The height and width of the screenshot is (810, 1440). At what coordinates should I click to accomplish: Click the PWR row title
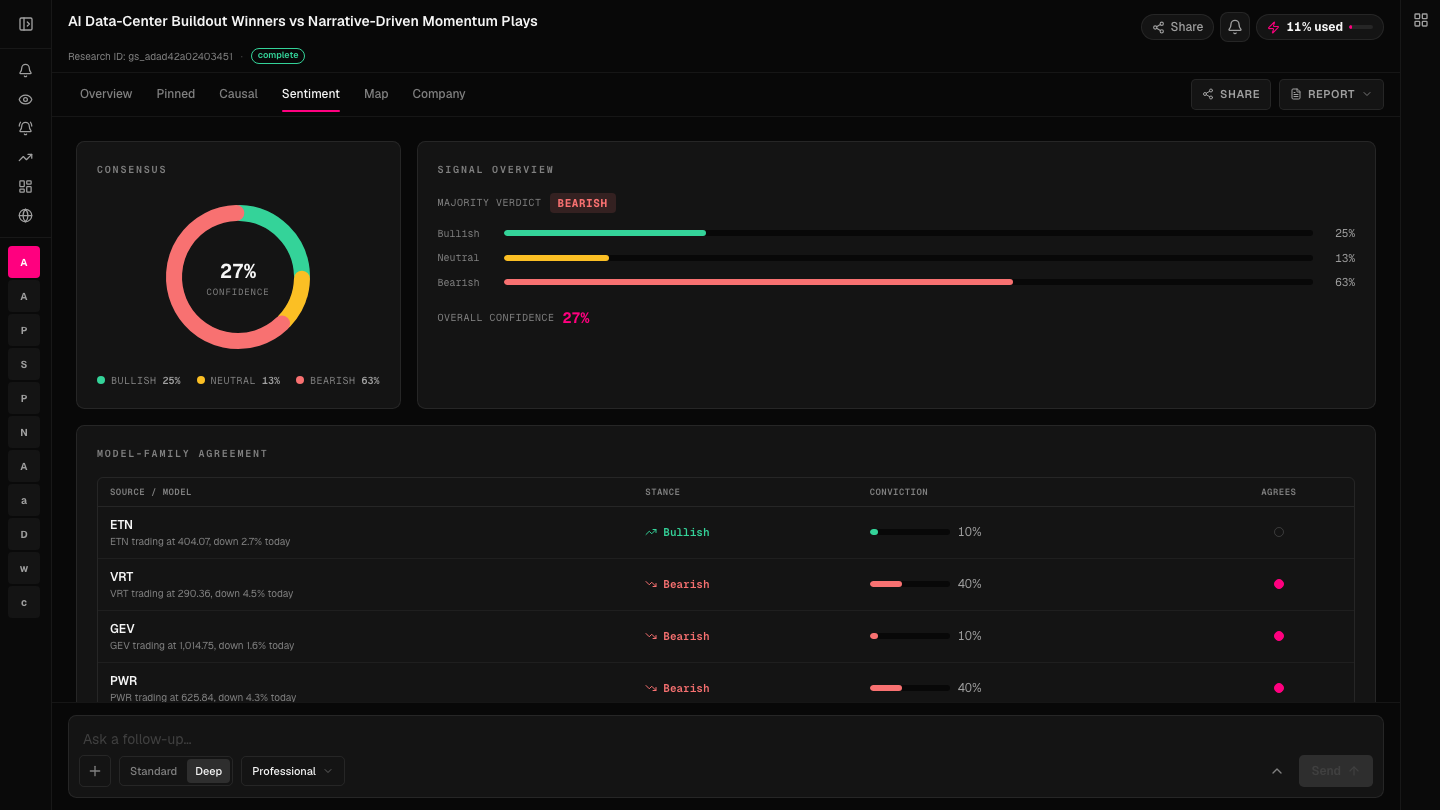coord(123,681)
